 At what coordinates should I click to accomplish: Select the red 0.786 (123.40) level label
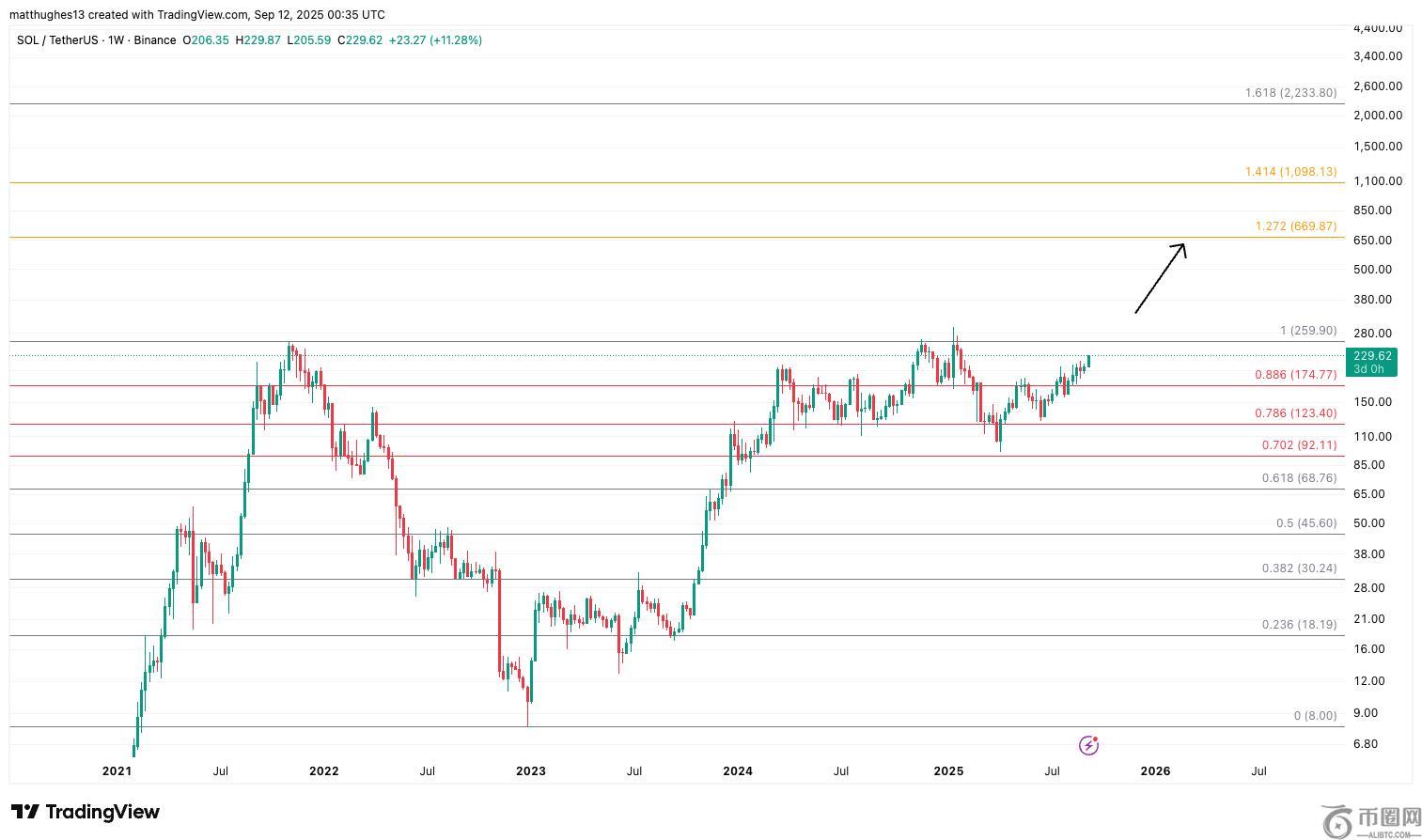1295,413
